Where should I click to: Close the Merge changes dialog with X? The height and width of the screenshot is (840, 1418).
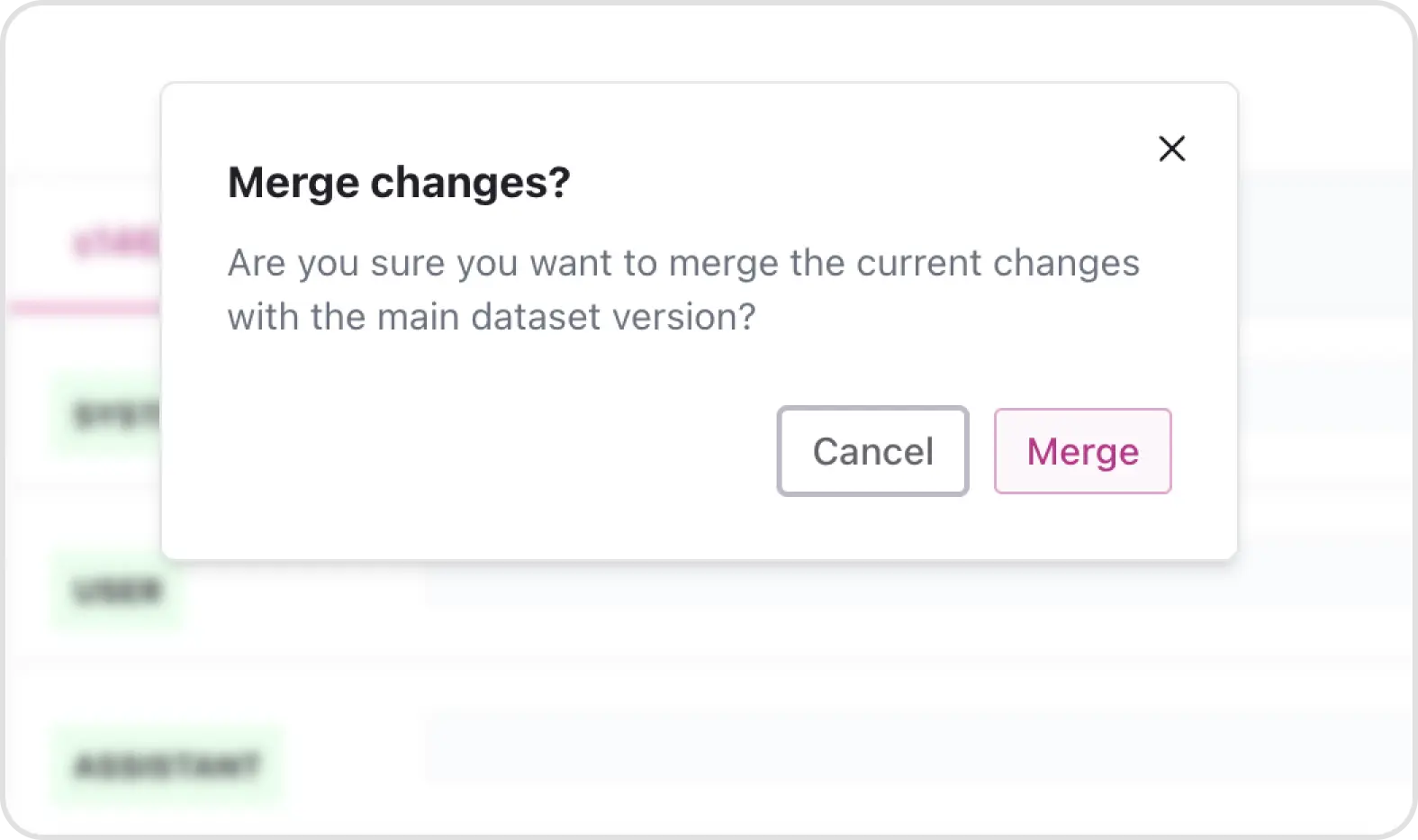(x=1171, y=149)
